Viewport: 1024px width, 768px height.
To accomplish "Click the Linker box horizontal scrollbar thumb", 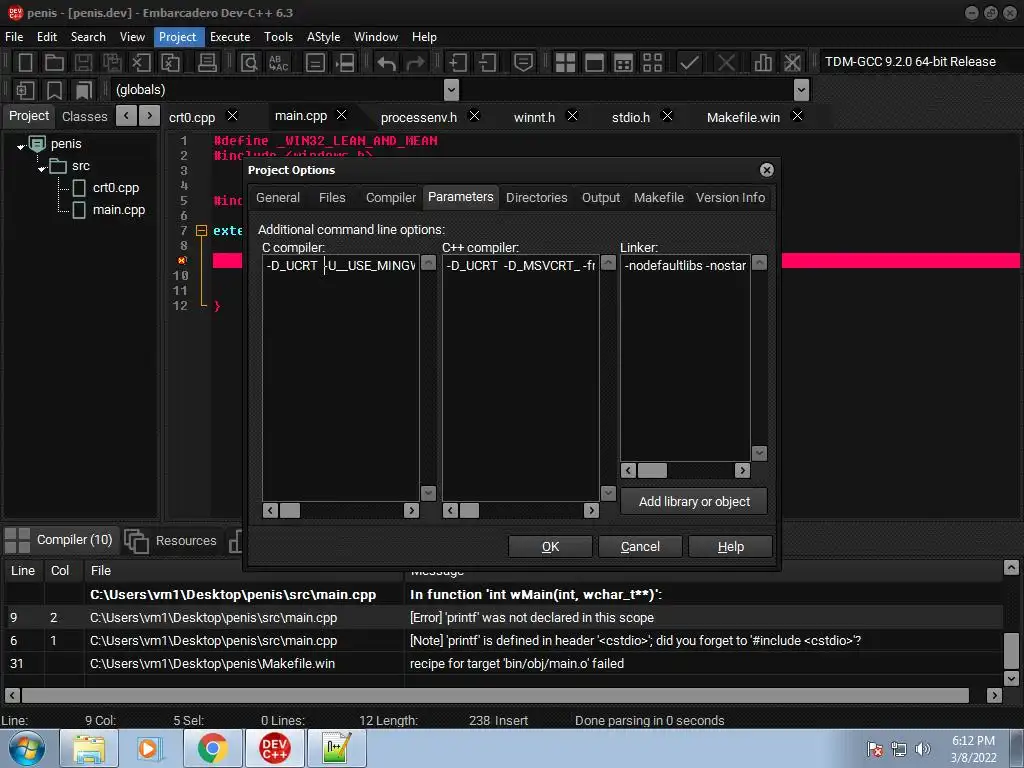I will [x=652, y=470].
